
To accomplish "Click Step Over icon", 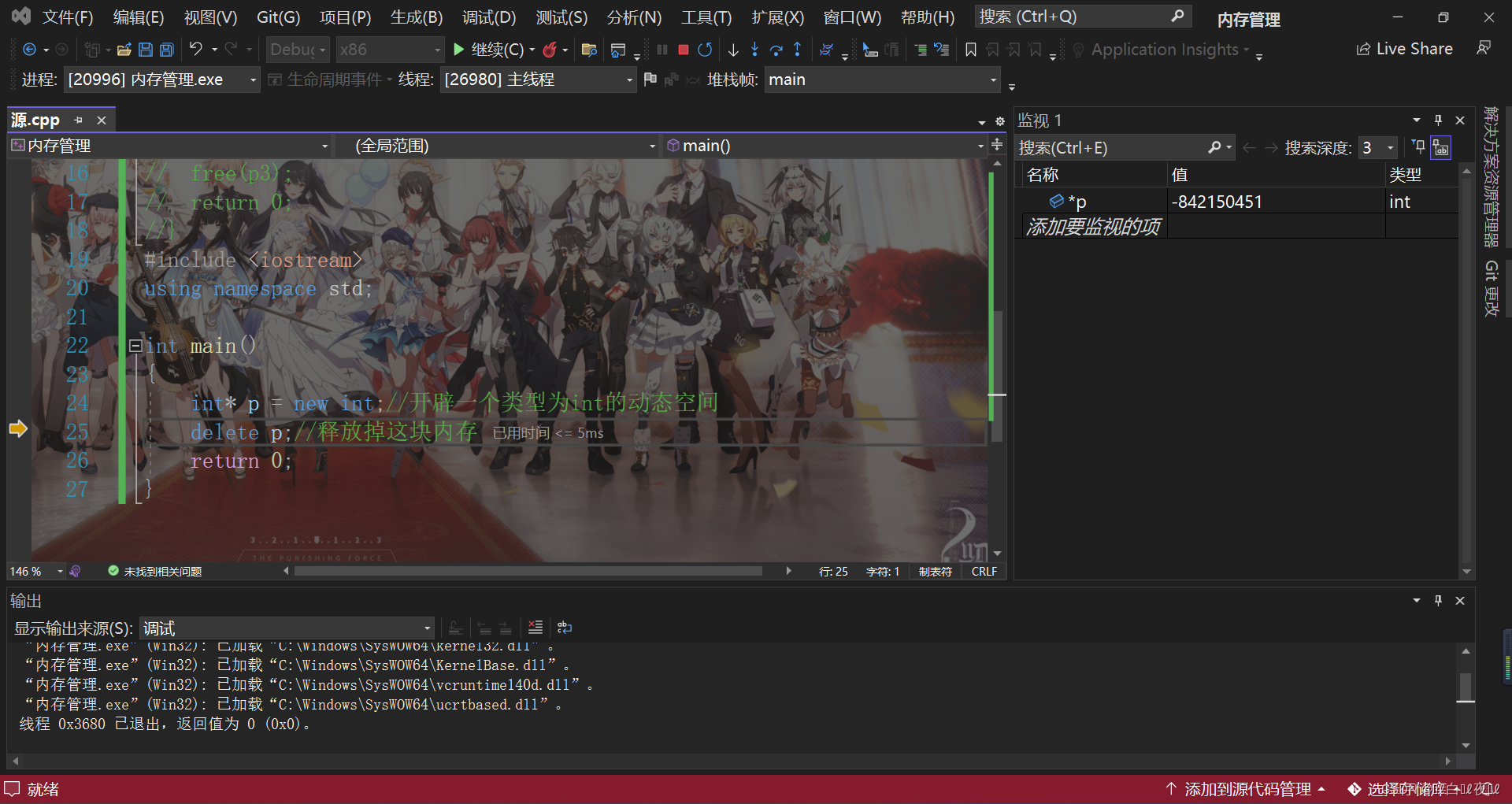I will (x=776, y=50).
